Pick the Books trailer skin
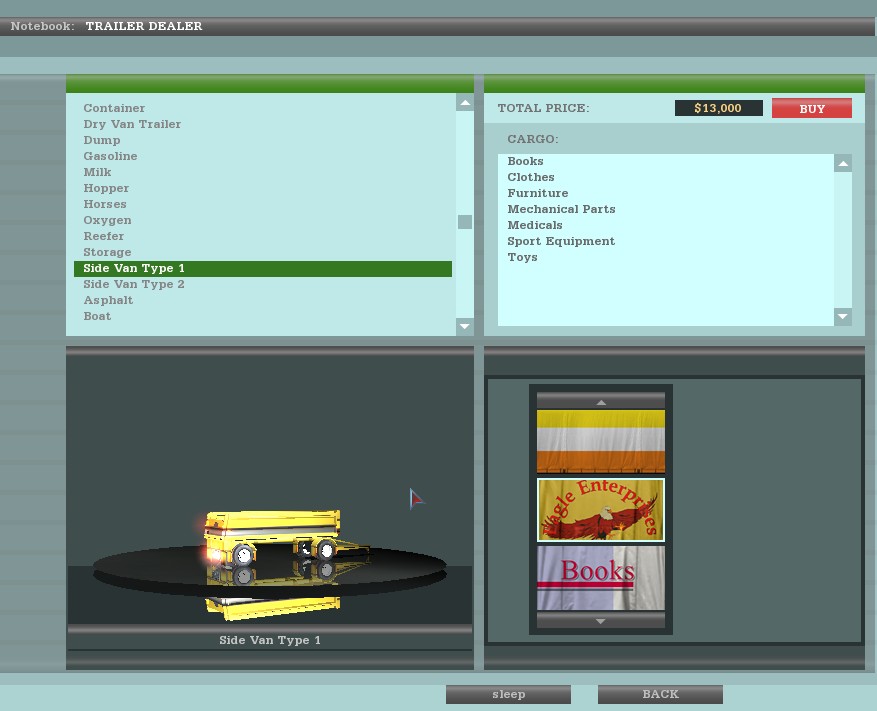 click(x=600, y=578)
